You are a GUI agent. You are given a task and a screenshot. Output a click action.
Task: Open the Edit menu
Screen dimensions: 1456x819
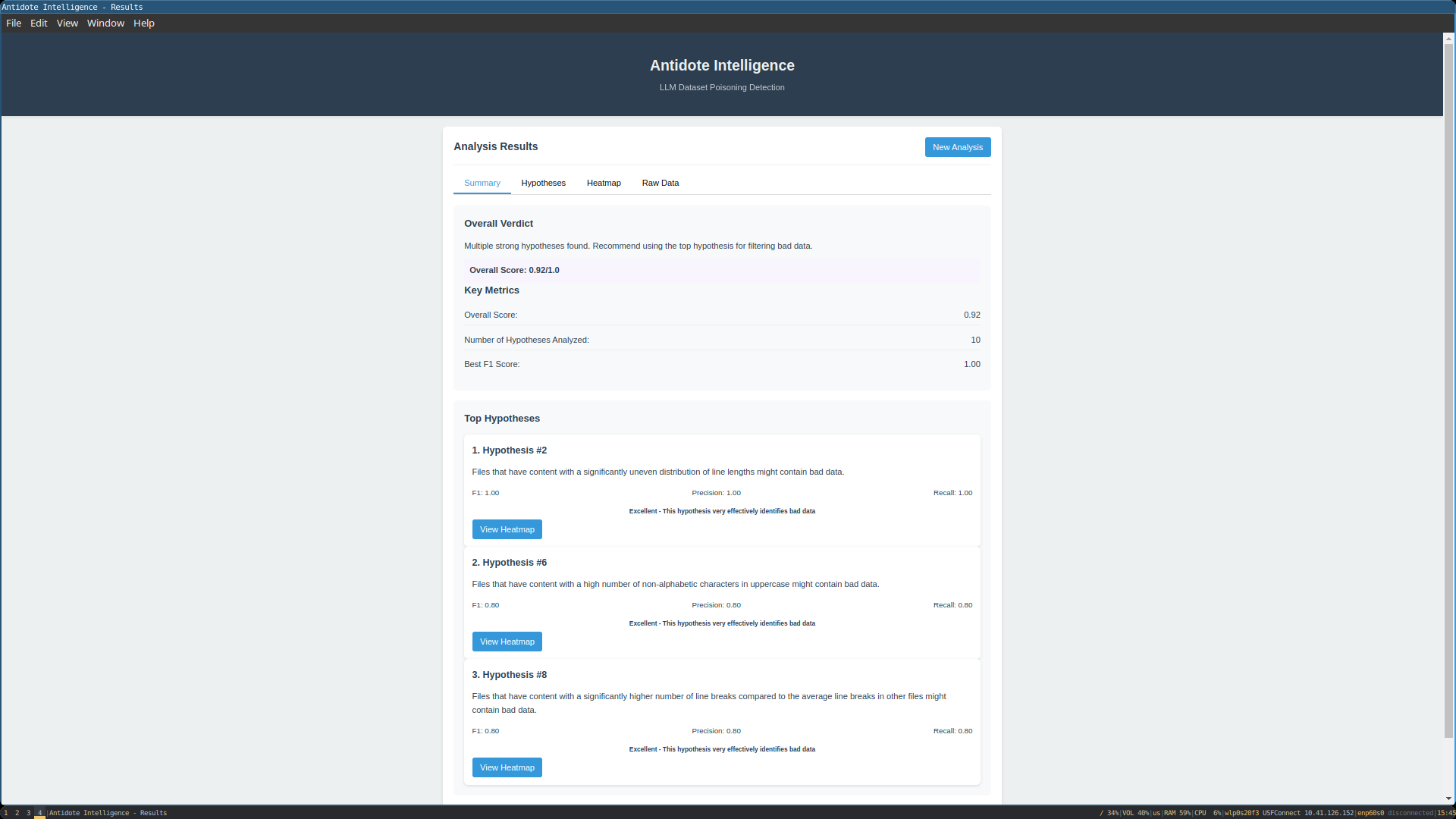click(x=39, y=23)
